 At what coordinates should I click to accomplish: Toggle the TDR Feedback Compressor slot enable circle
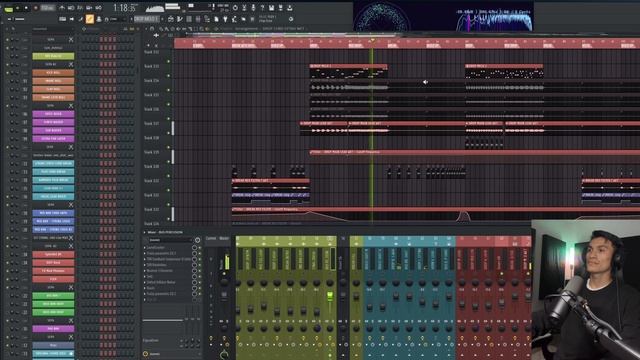pos(194,259)
